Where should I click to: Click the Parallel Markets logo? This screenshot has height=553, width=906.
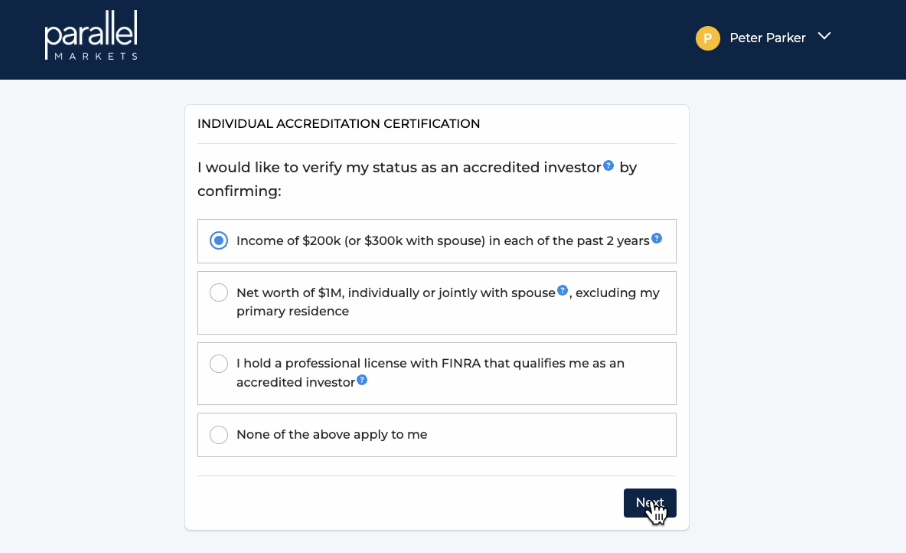pyautogui.click(x=91, y=35)
